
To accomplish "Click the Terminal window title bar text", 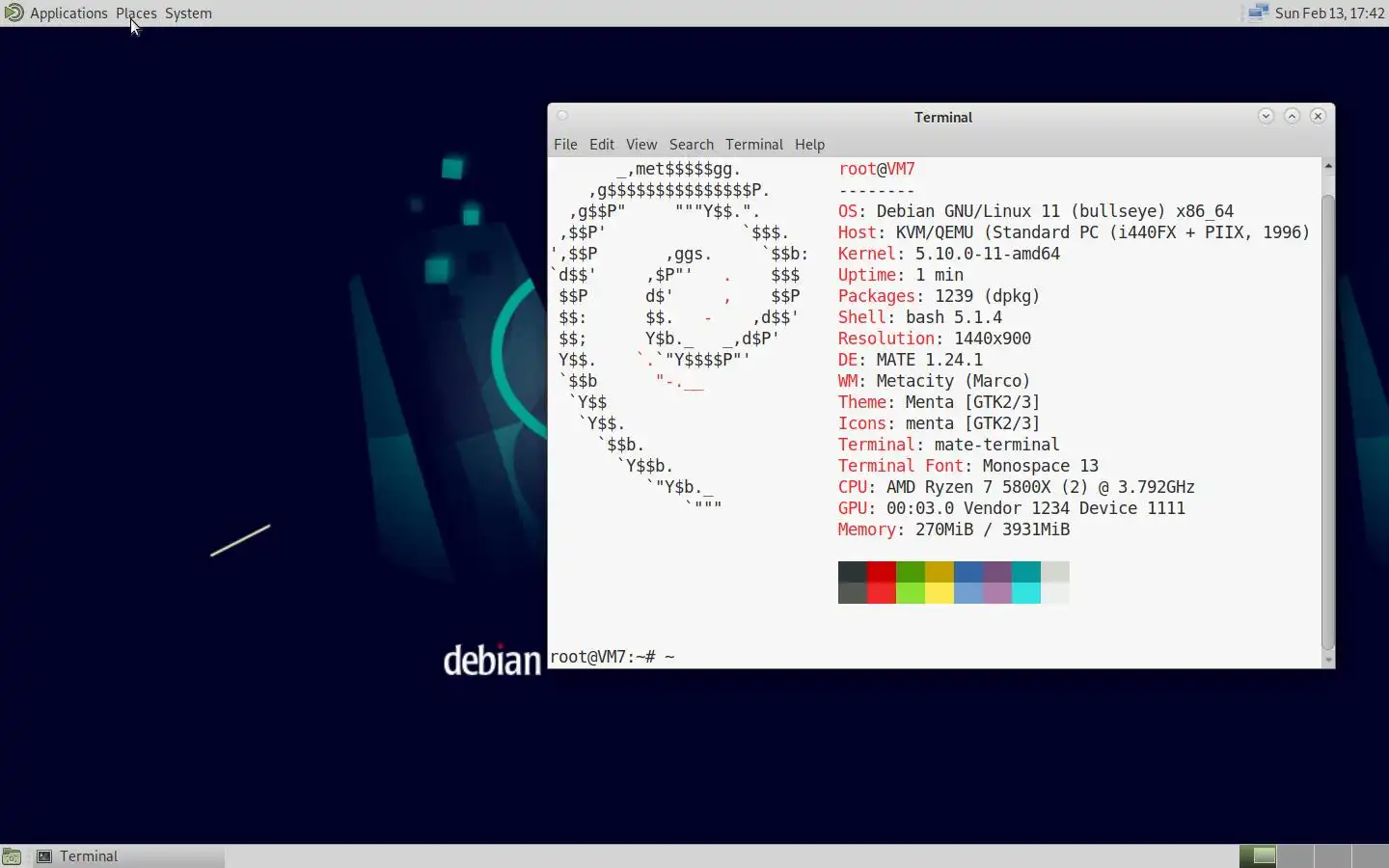I will pos(943,117).
